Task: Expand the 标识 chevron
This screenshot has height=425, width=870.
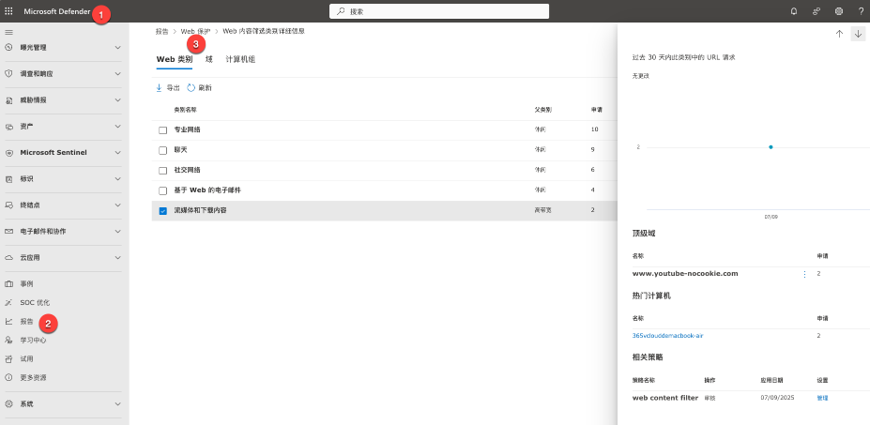Action: (118, 179)
